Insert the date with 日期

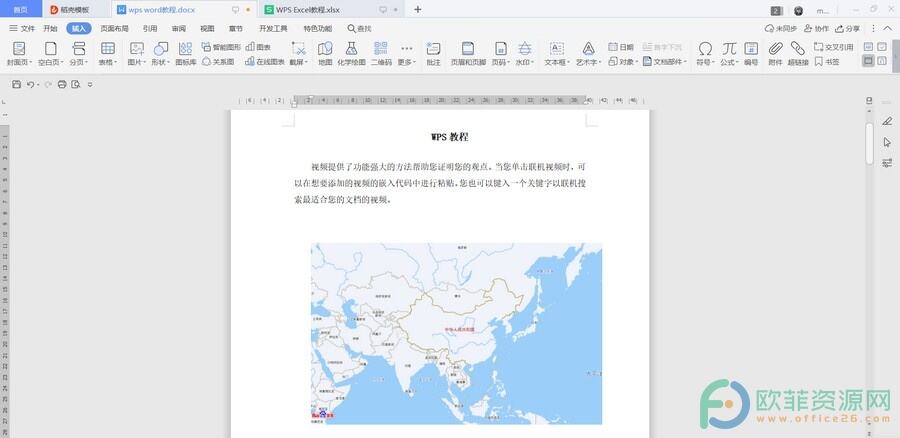coord(621,47)
